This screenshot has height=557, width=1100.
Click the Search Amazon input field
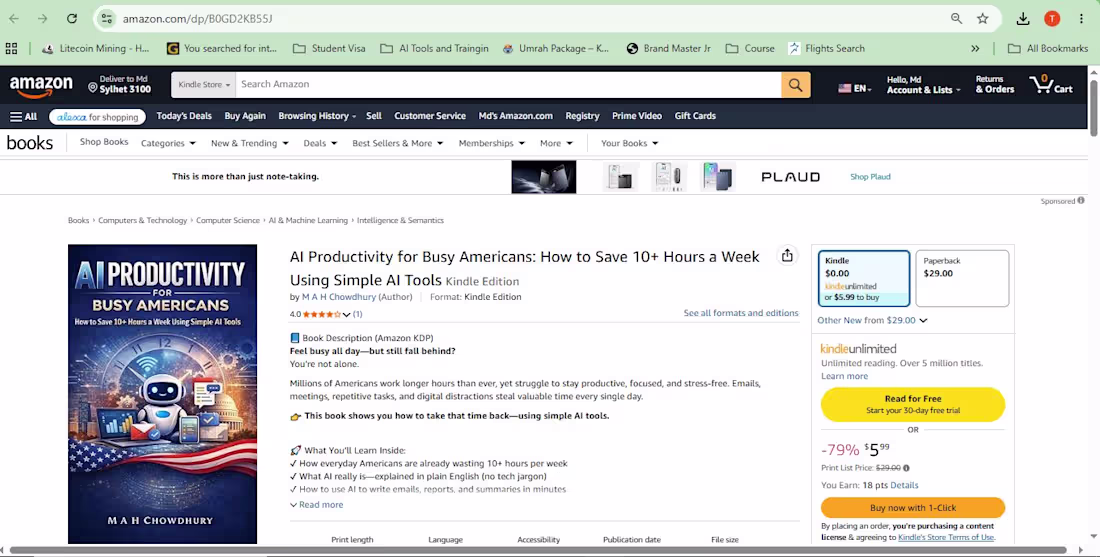[508, 85]
